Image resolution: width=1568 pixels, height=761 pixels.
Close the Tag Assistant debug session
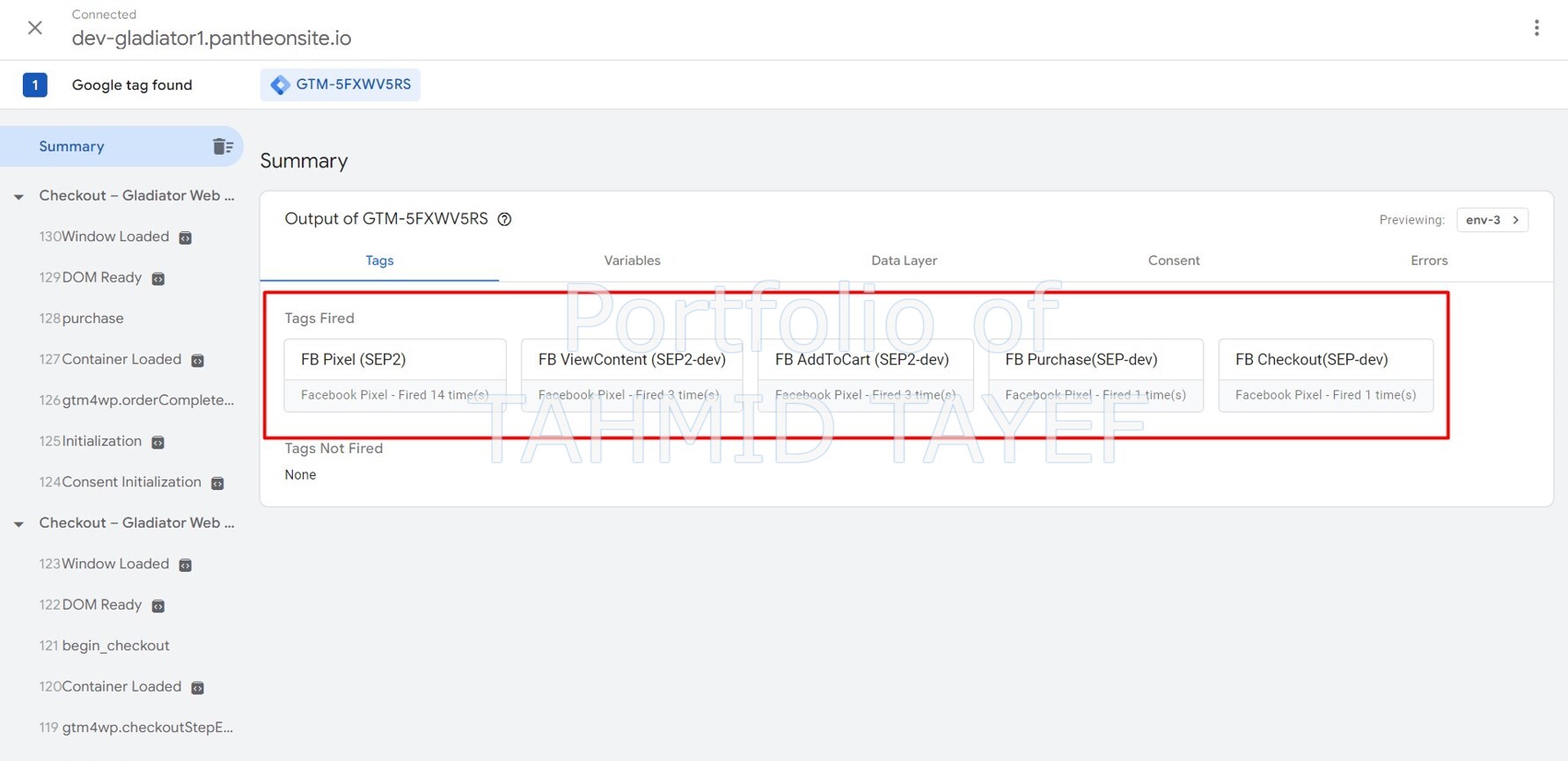(x=35, y=28)
